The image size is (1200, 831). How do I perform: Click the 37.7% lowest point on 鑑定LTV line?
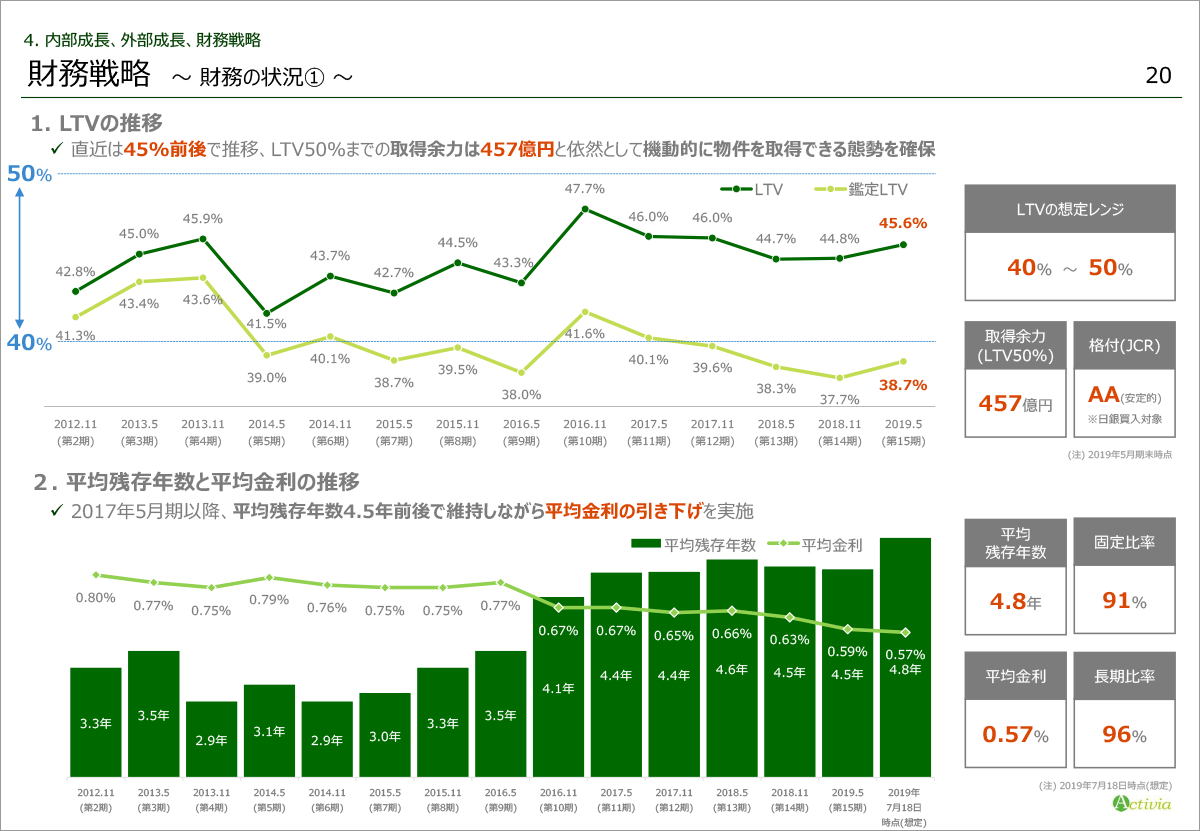pos(839,378)
